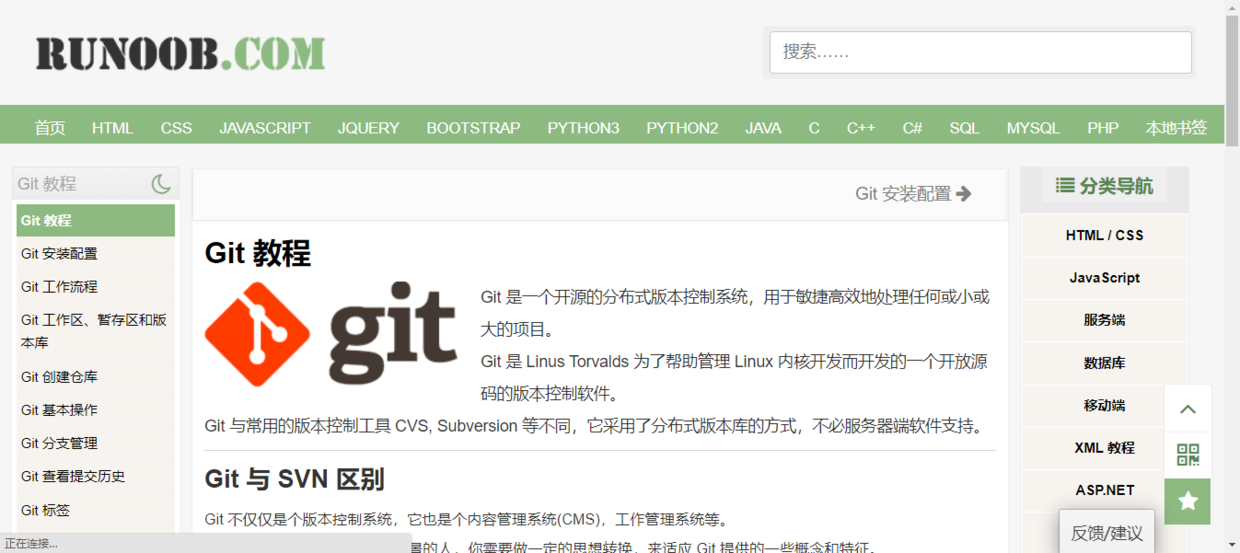Open Git 工作区、暂存区和版本库 sidebar link
Image resolution: width=1240 pixels, height=553 pixels.
[96, 332]
